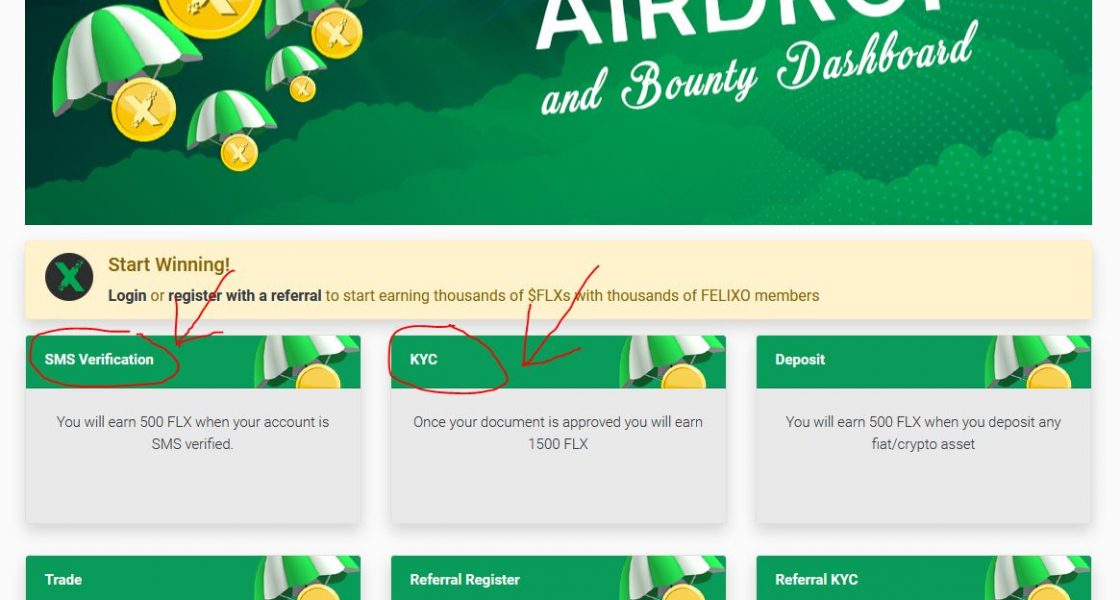Open the Referral KYC card

click(x=924, y=578)
